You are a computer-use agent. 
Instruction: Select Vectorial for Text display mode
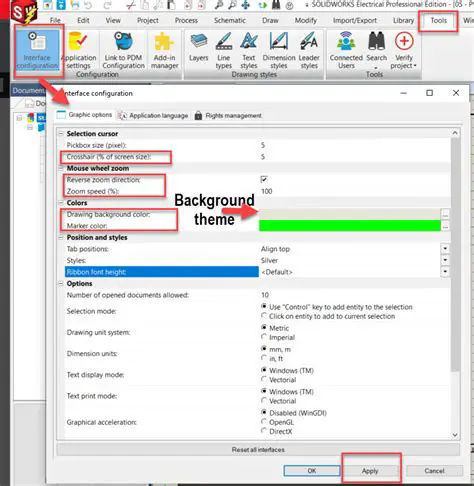[264, 379]
